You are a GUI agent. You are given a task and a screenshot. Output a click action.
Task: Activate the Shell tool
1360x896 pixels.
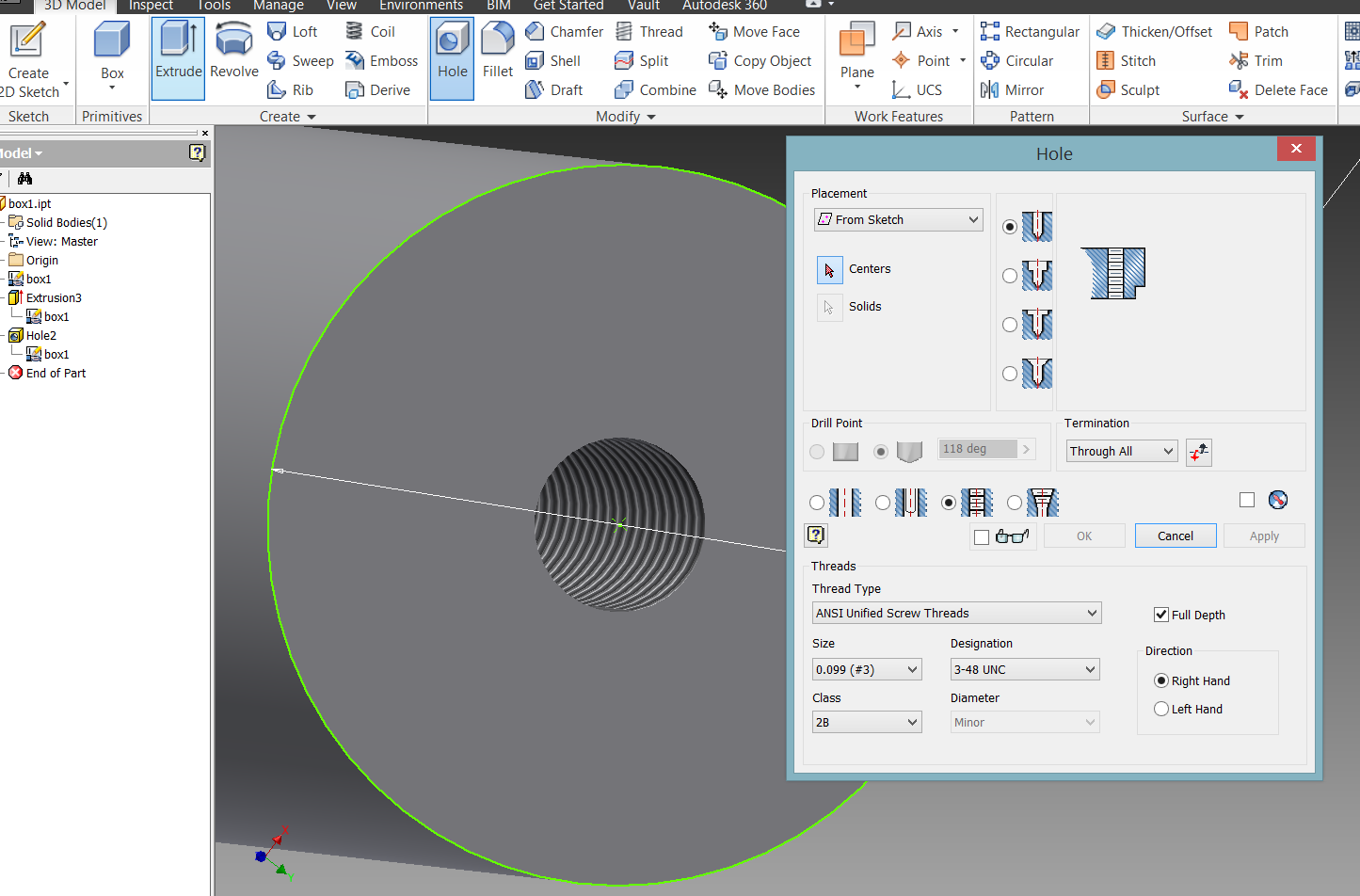[552, 60]
